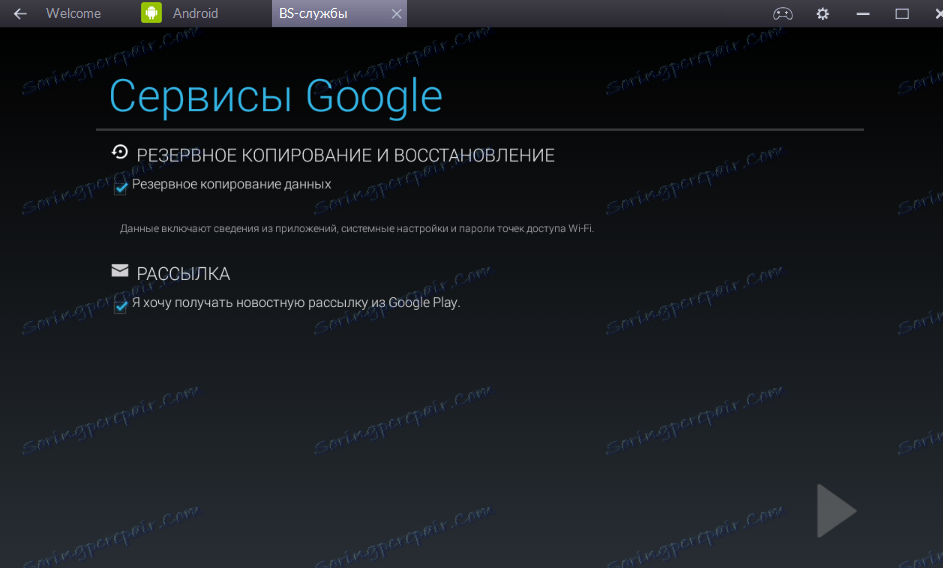Viewport: 943px width, 568px height.
Task: Maximize the BlueStacks window
Action: point(902,13)
